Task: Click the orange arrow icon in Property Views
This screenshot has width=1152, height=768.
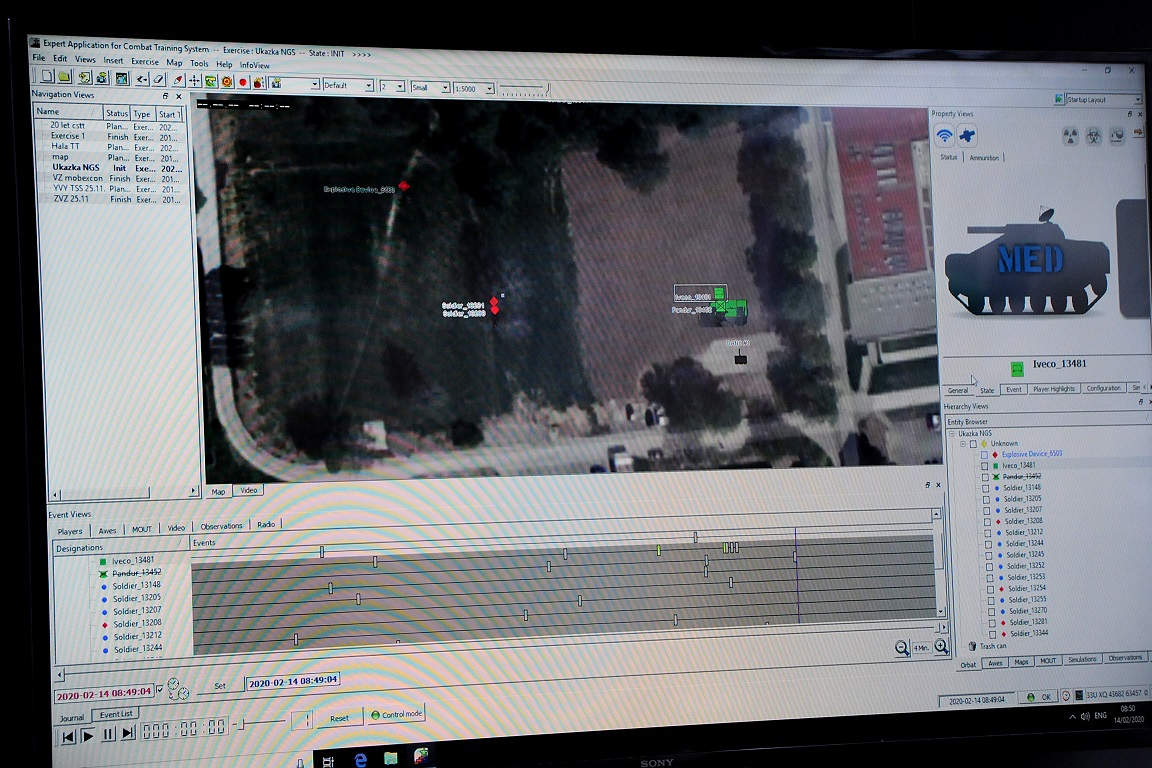Action: 1138,133
